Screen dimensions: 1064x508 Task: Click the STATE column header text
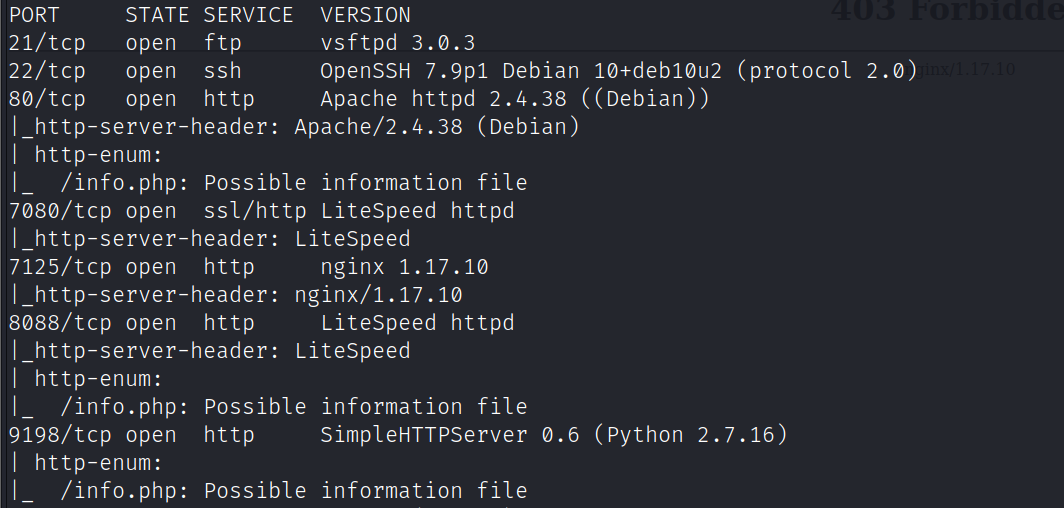coord(158,15)
